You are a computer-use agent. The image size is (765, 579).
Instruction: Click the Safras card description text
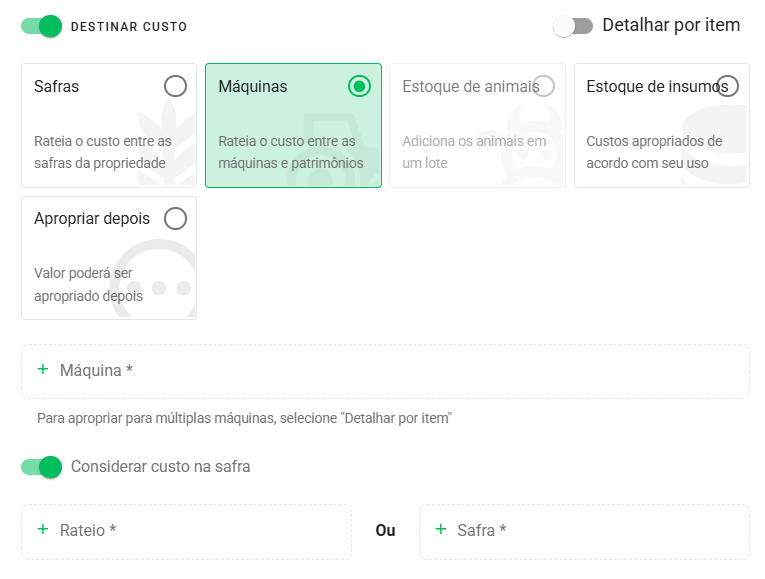click(x=103, y=152)
